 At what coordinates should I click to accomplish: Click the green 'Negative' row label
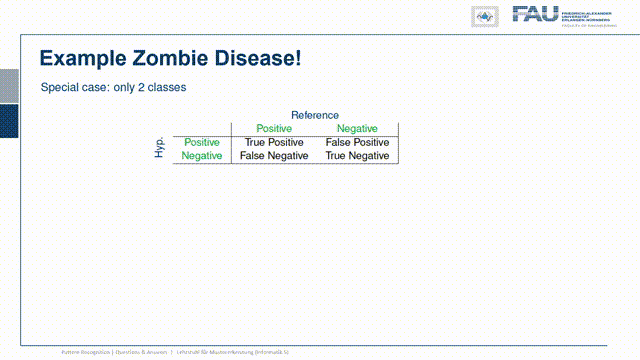click(x=202, y=156)
